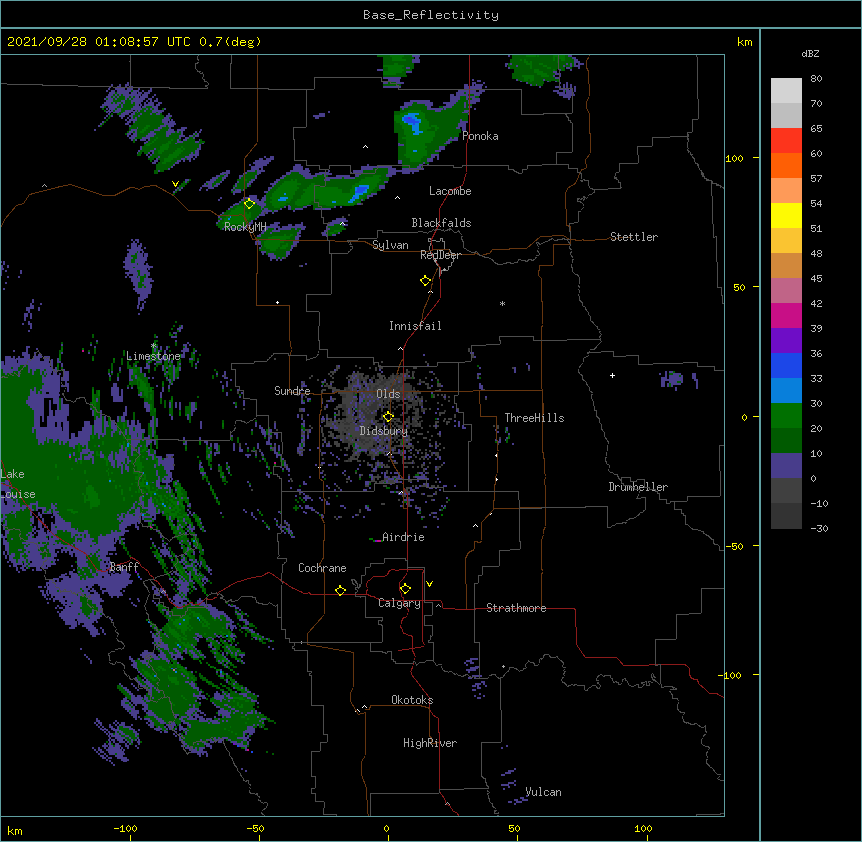The width and height of the screenshot is (862, 842).
Task: Click the 65 dBZ red legend swatch
Action: [786, 140]
